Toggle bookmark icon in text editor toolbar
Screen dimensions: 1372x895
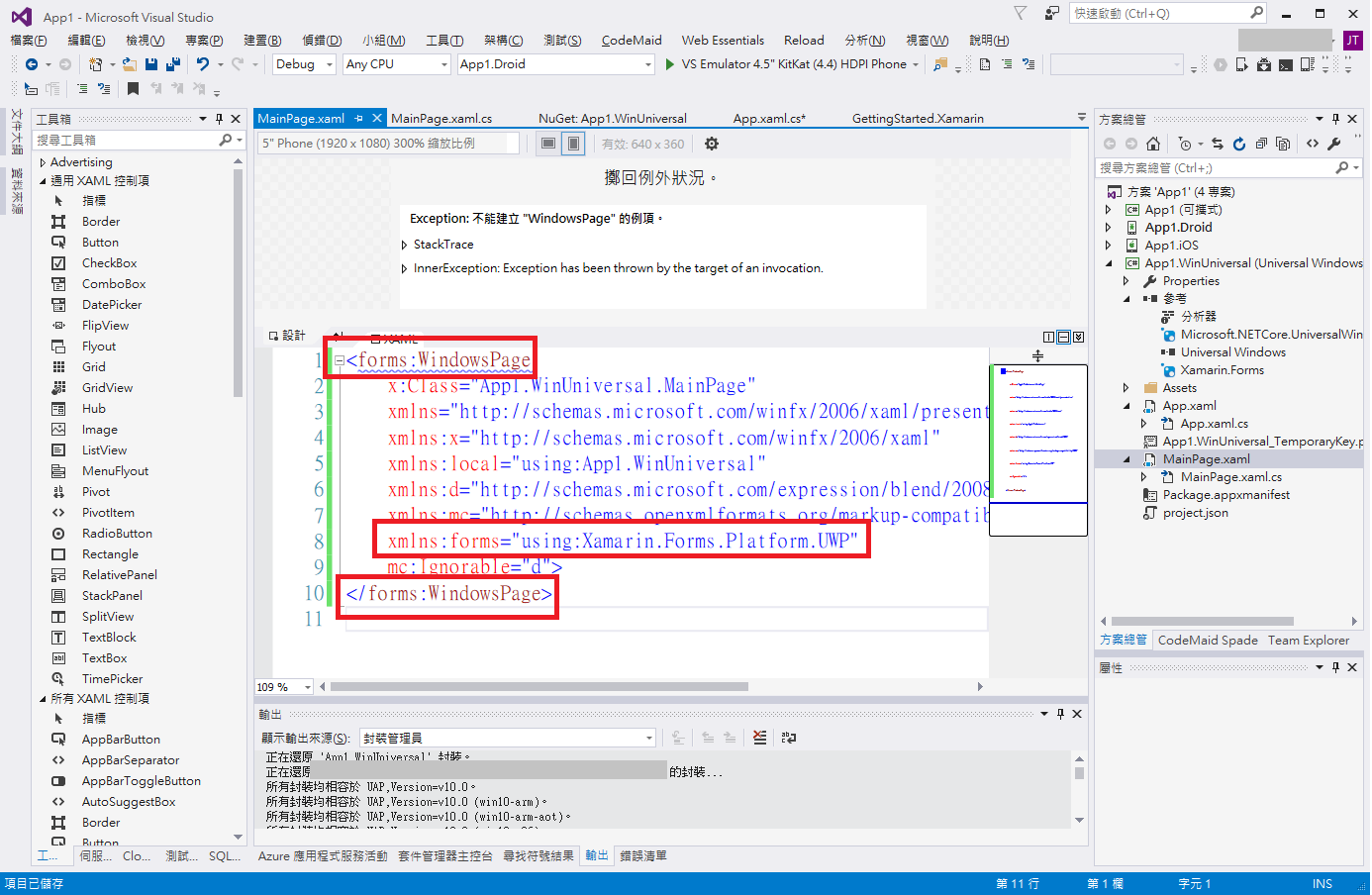pos(133,89)
